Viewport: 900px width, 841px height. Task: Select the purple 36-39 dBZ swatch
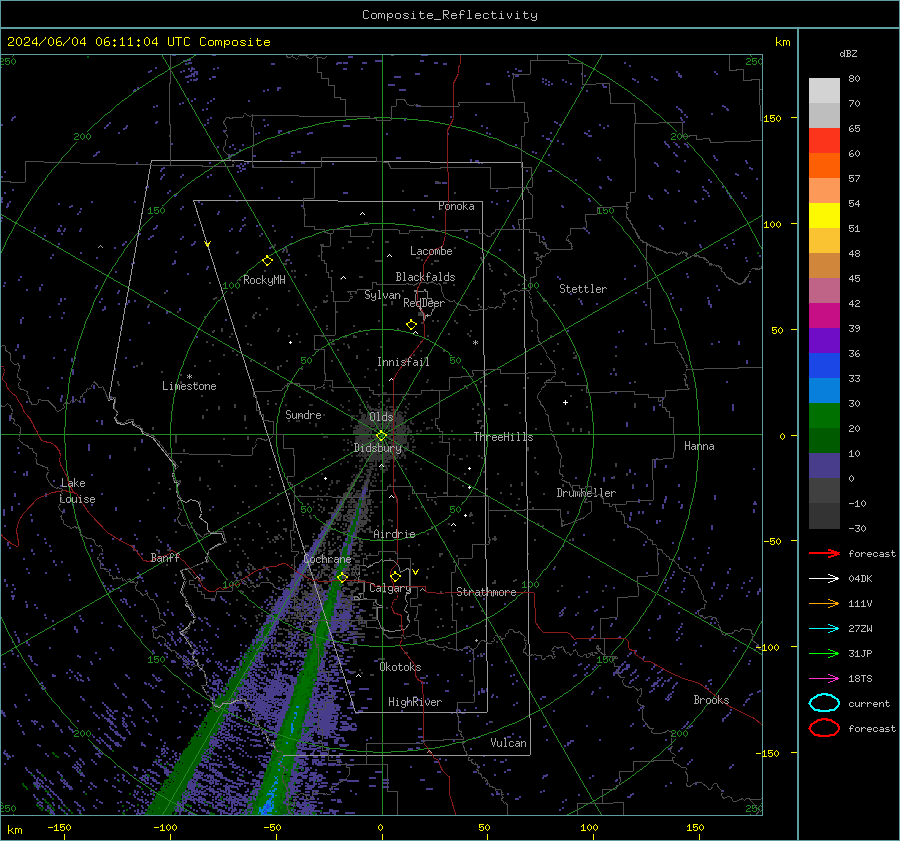824,341
